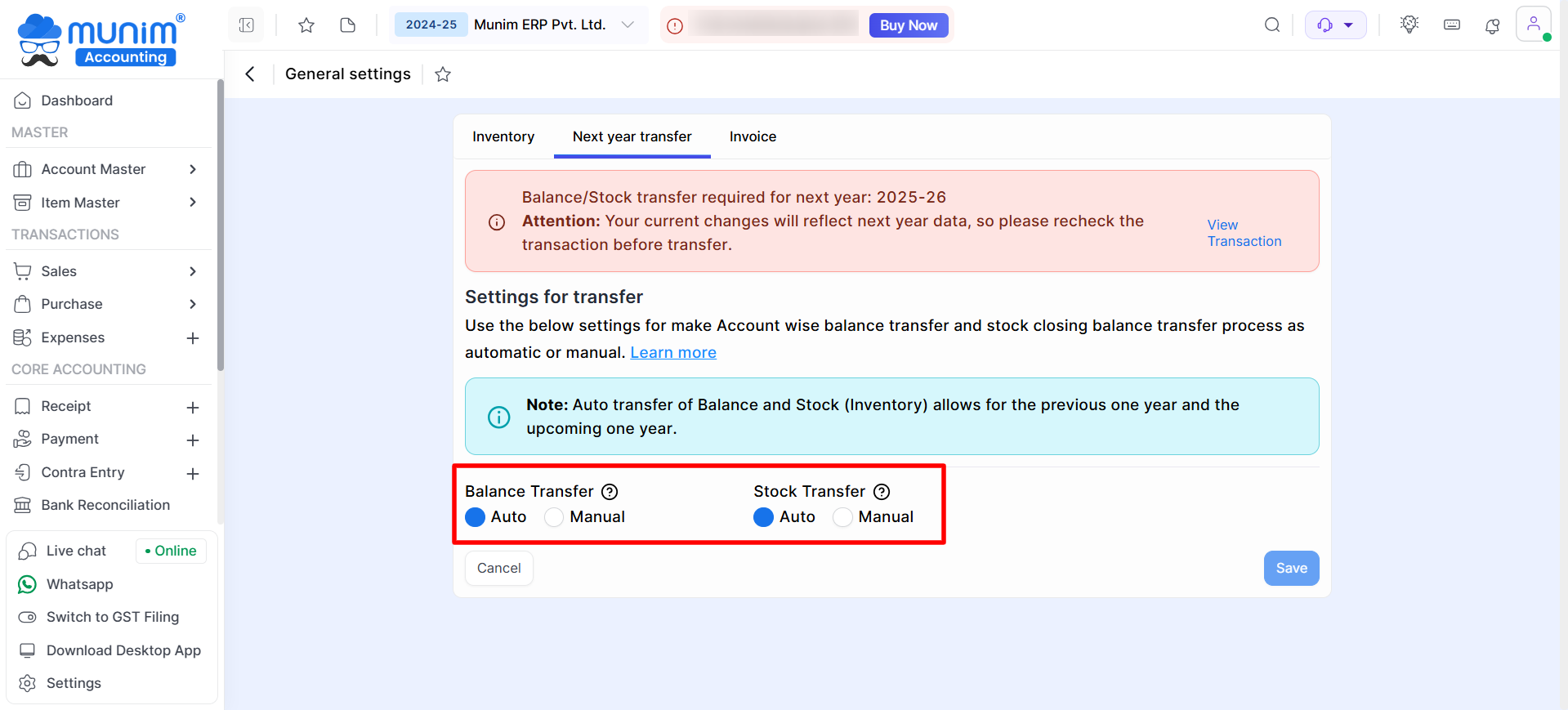Collapse the sidebar with the panel toggle icon
This screenshot has width=1568, height=710.
point(246,25)
